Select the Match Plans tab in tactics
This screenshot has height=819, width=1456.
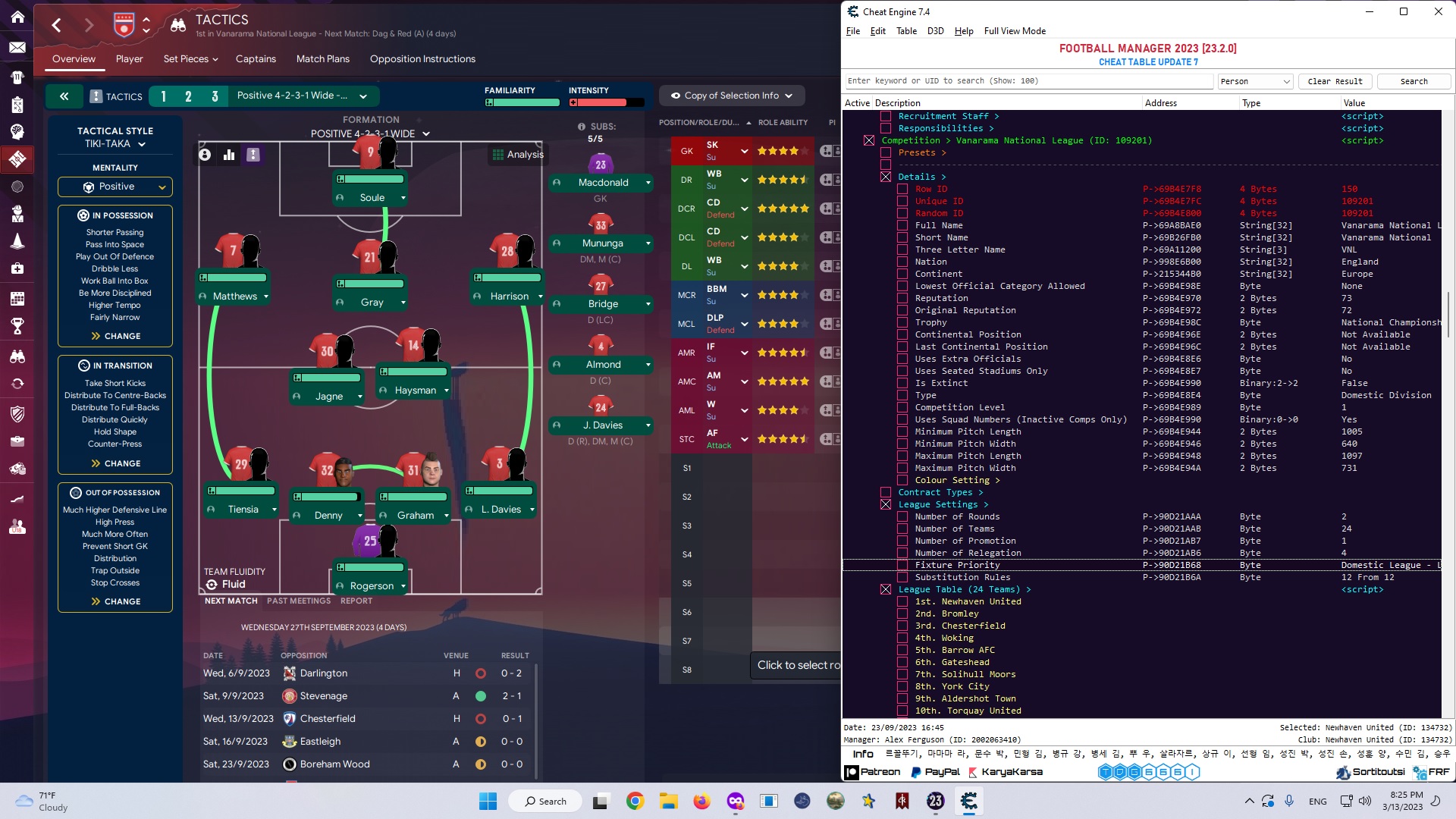coord(322,58)
